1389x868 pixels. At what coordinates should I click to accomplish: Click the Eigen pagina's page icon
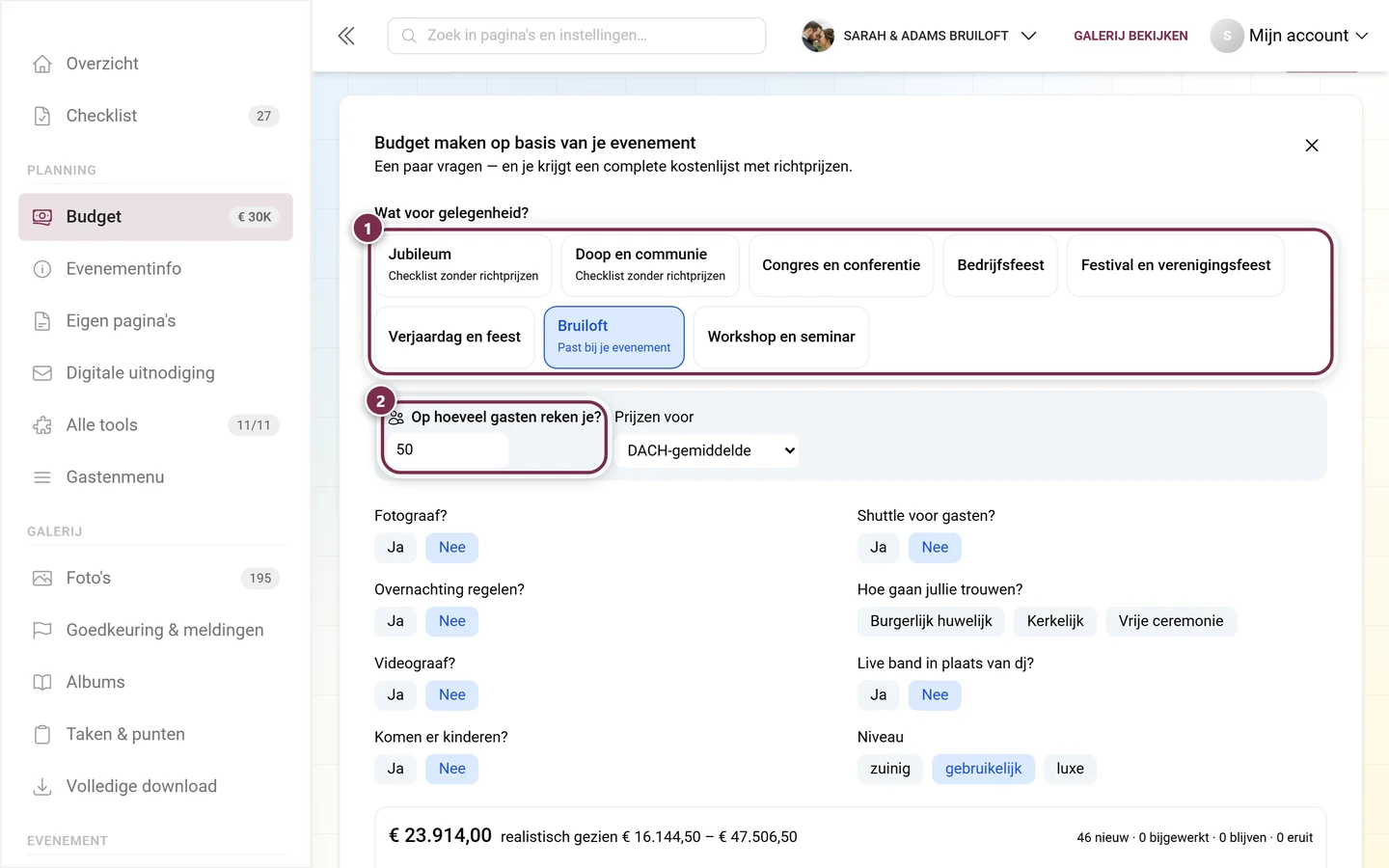click(42, 321)
